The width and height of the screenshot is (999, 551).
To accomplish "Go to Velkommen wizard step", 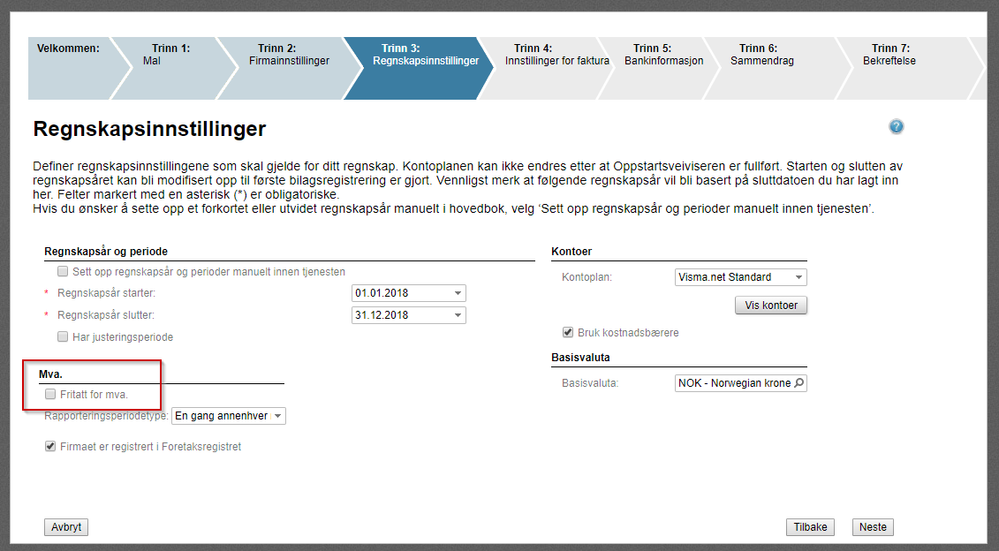I will click(x=71, y=68).
